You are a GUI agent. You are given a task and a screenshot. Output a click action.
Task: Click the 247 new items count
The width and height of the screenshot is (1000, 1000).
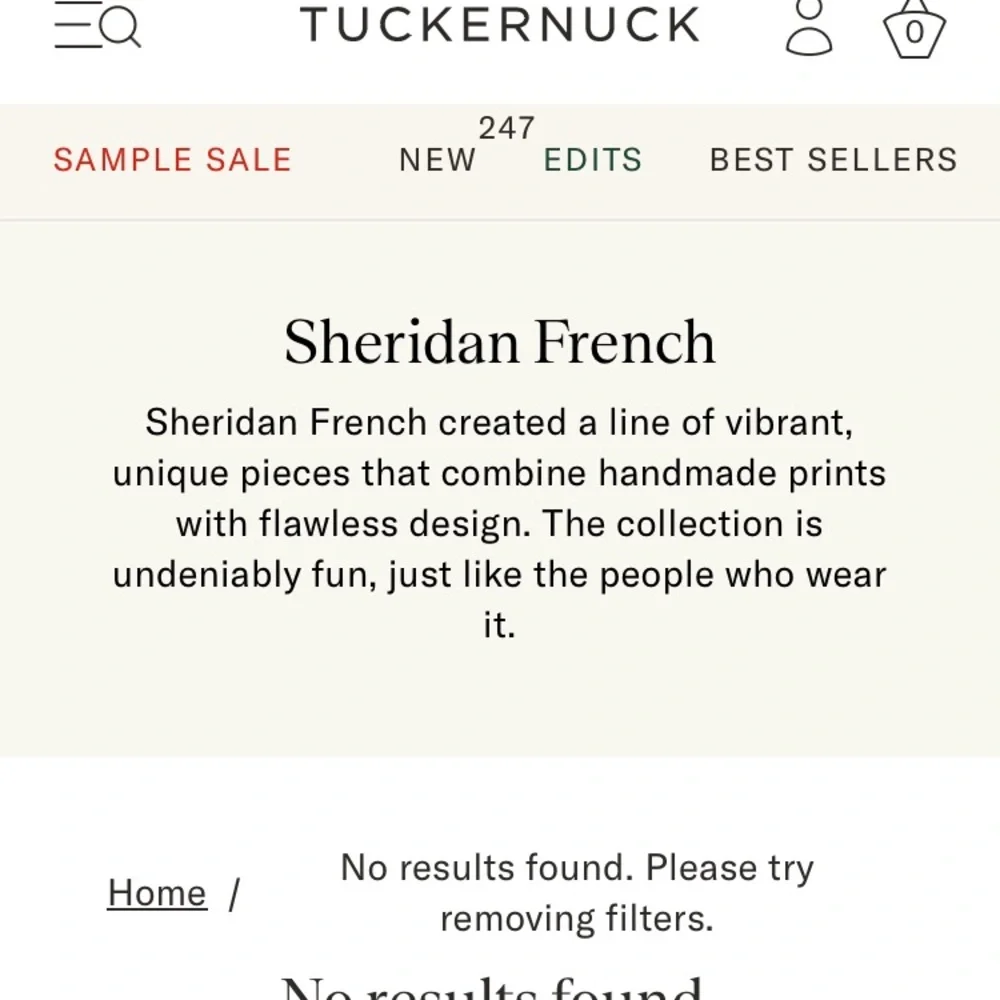coord(506,129)
